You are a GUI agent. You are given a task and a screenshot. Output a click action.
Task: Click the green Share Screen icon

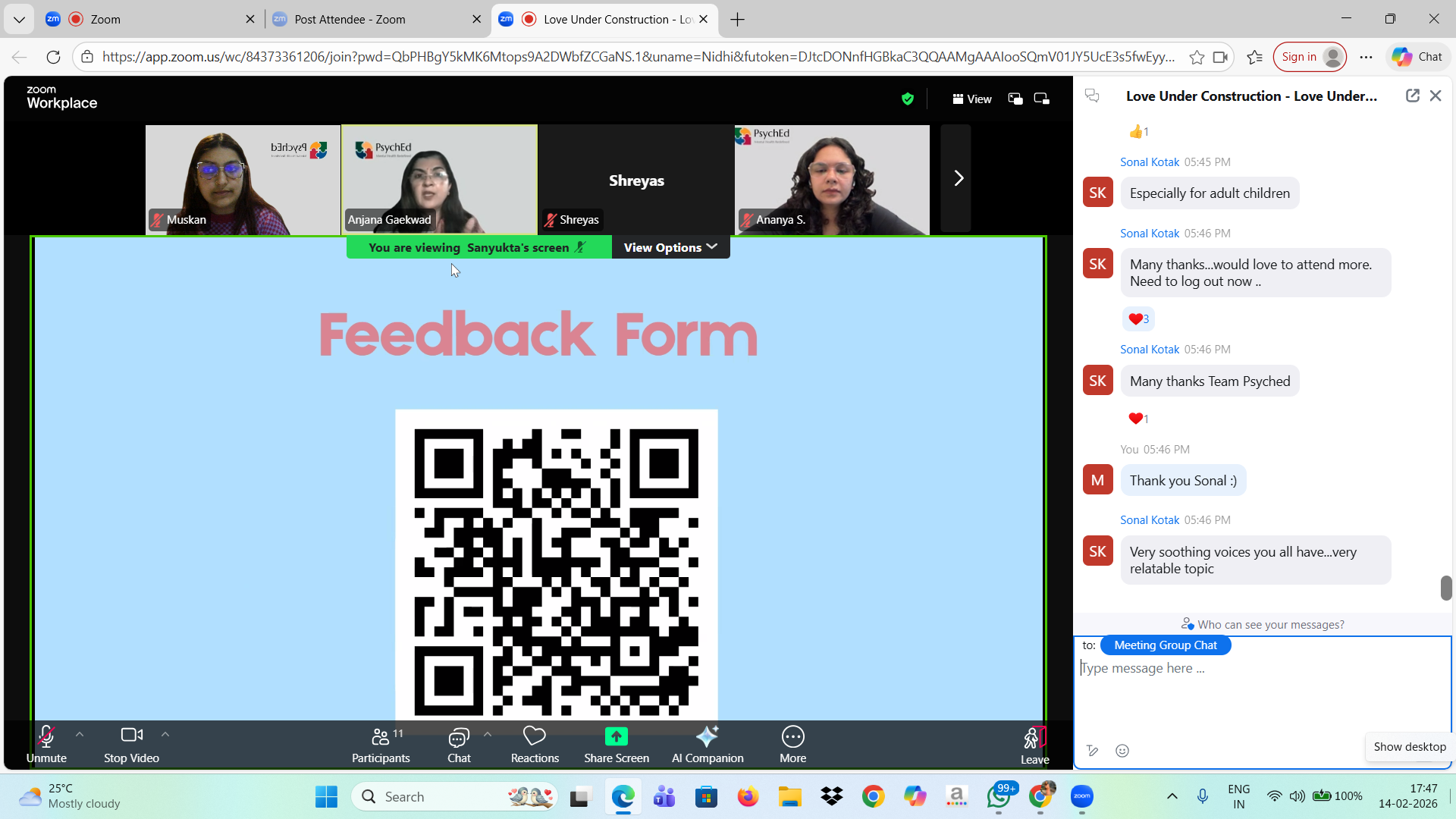(616, 736)
